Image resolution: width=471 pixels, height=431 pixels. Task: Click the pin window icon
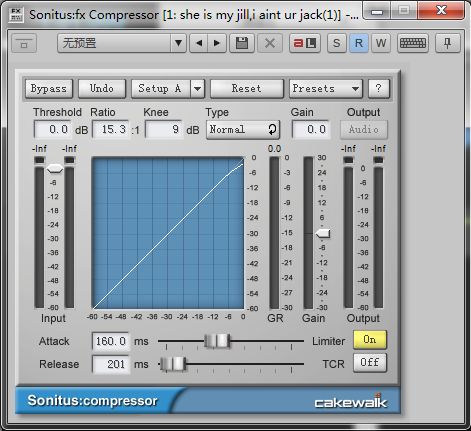pyautogui.click(x=447, y=43)
